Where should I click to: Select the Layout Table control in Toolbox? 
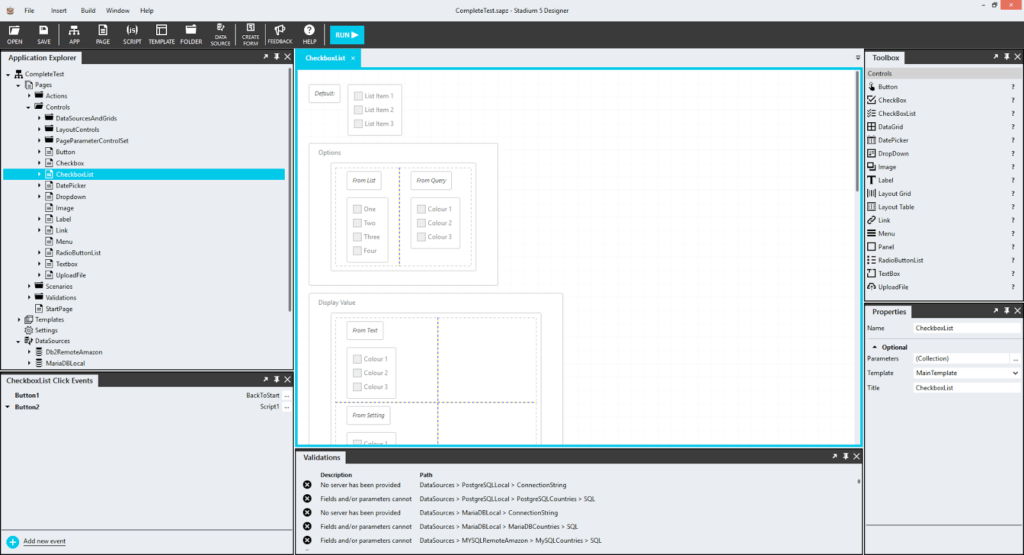tap(895, 207)
